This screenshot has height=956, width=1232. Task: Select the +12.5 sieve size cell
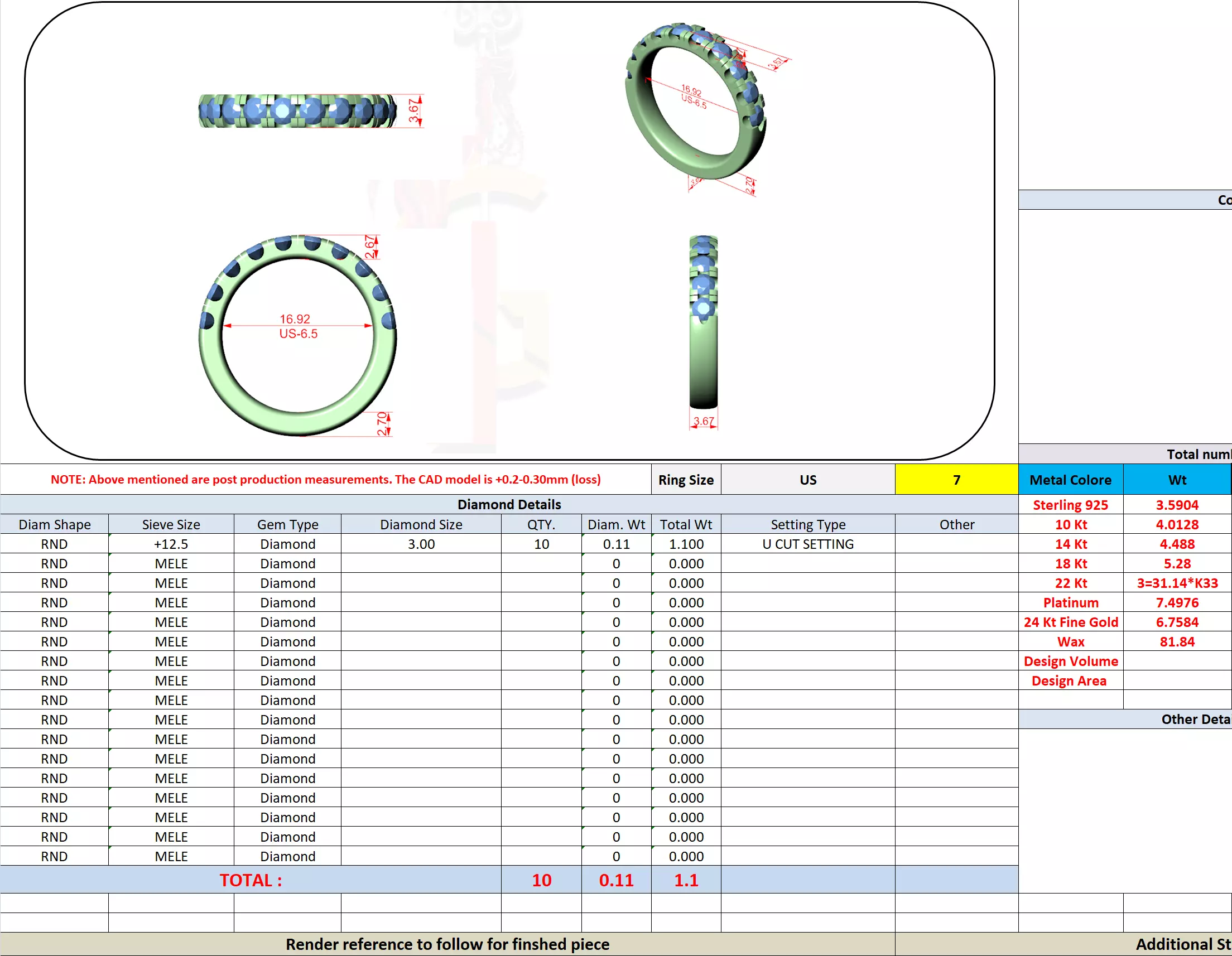pos(171,544)
